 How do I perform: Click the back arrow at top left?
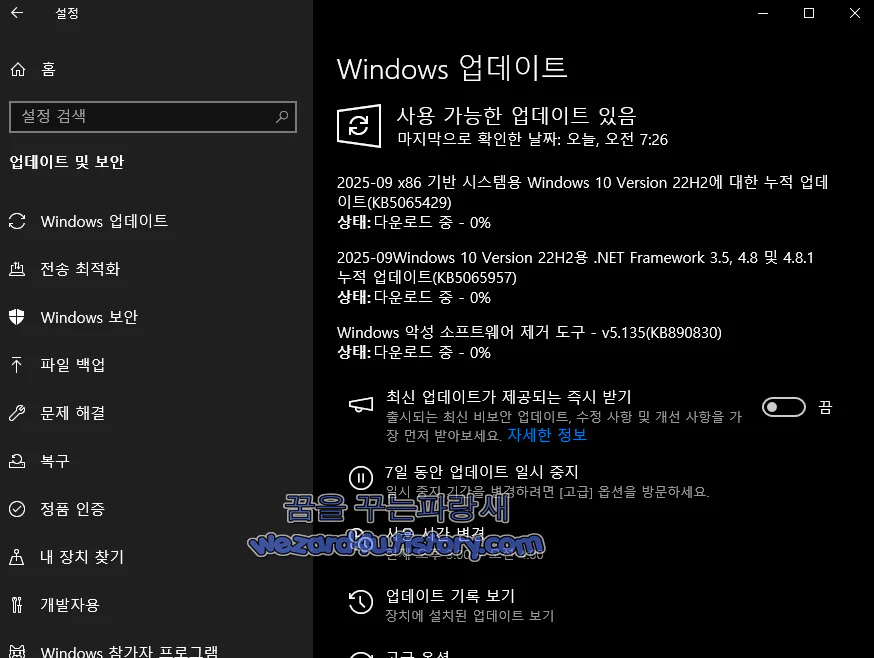tap(16, 14)
